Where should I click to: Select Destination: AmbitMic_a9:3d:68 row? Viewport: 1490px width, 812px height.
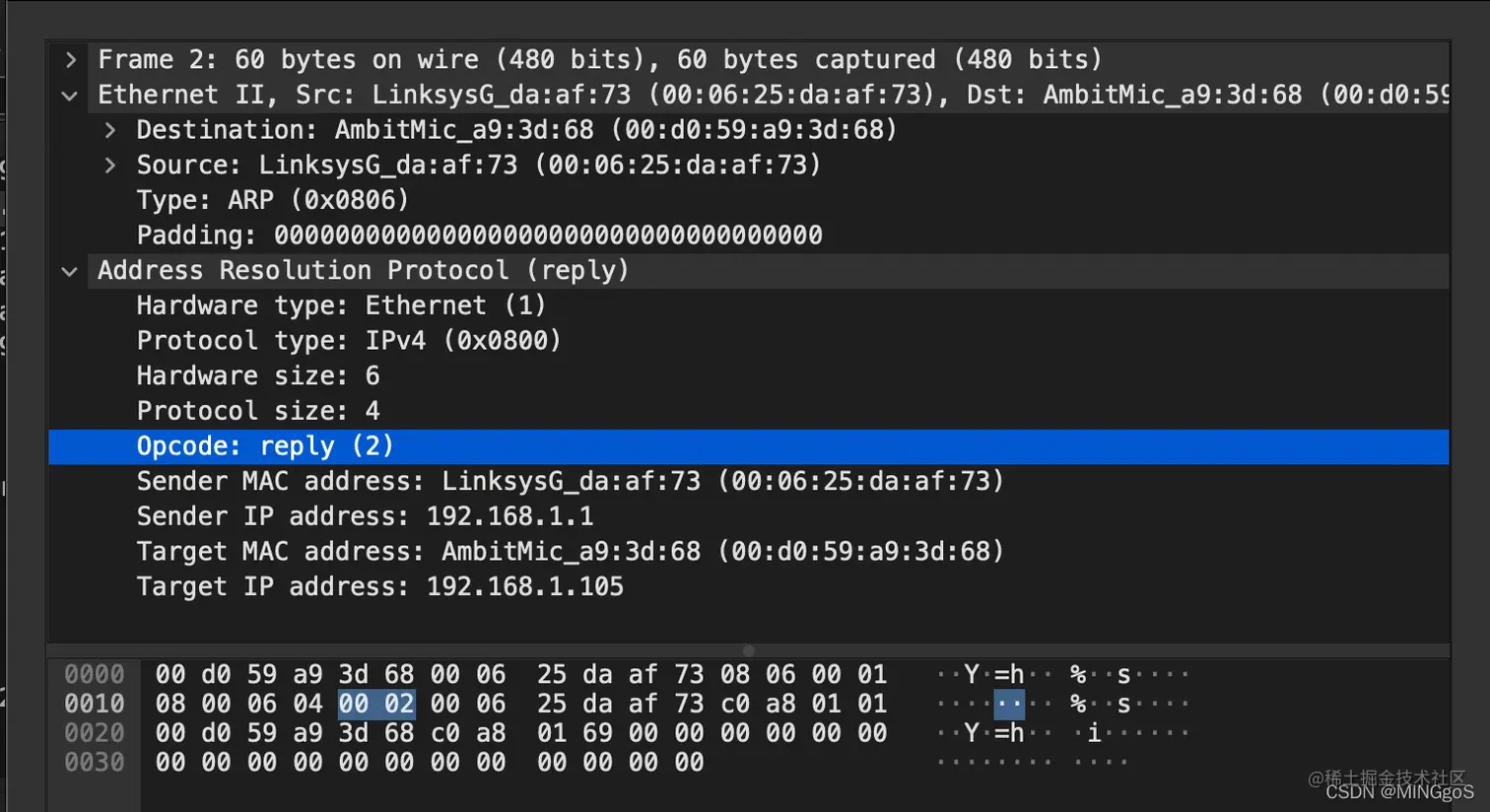pos(749,130)
